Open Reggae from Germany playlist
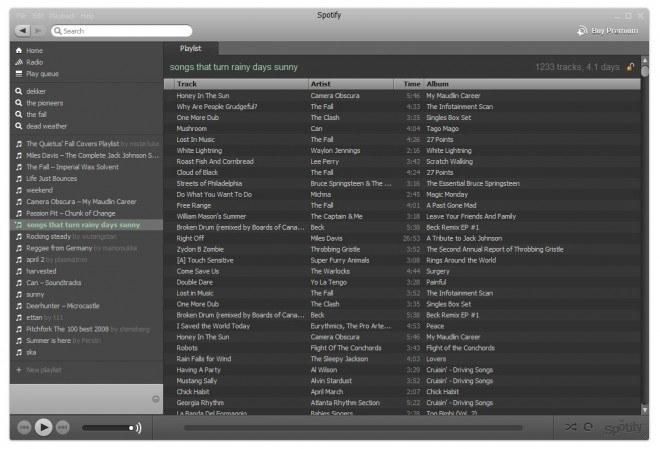660x449 pixels. (59, 248)
